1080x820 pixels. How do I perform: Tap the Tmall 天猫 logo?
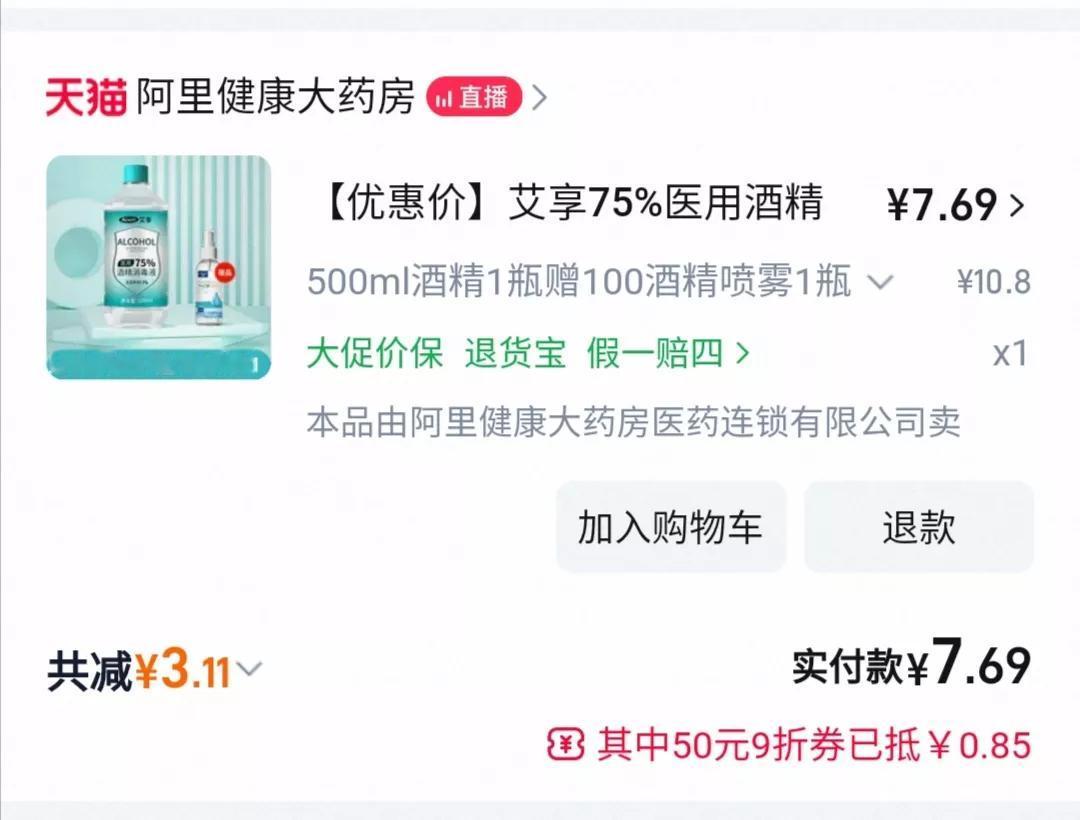[86, 98]
